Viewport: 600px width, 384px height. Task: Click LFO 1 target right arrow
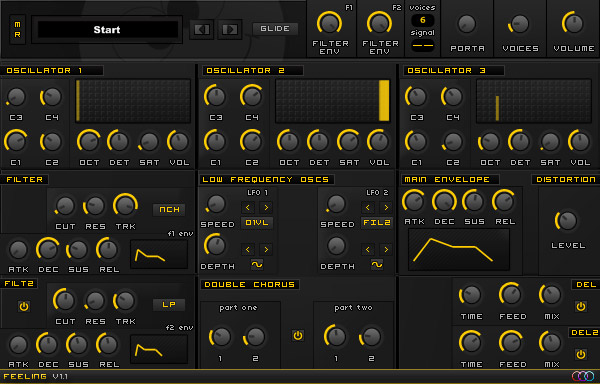pos(266,208)
